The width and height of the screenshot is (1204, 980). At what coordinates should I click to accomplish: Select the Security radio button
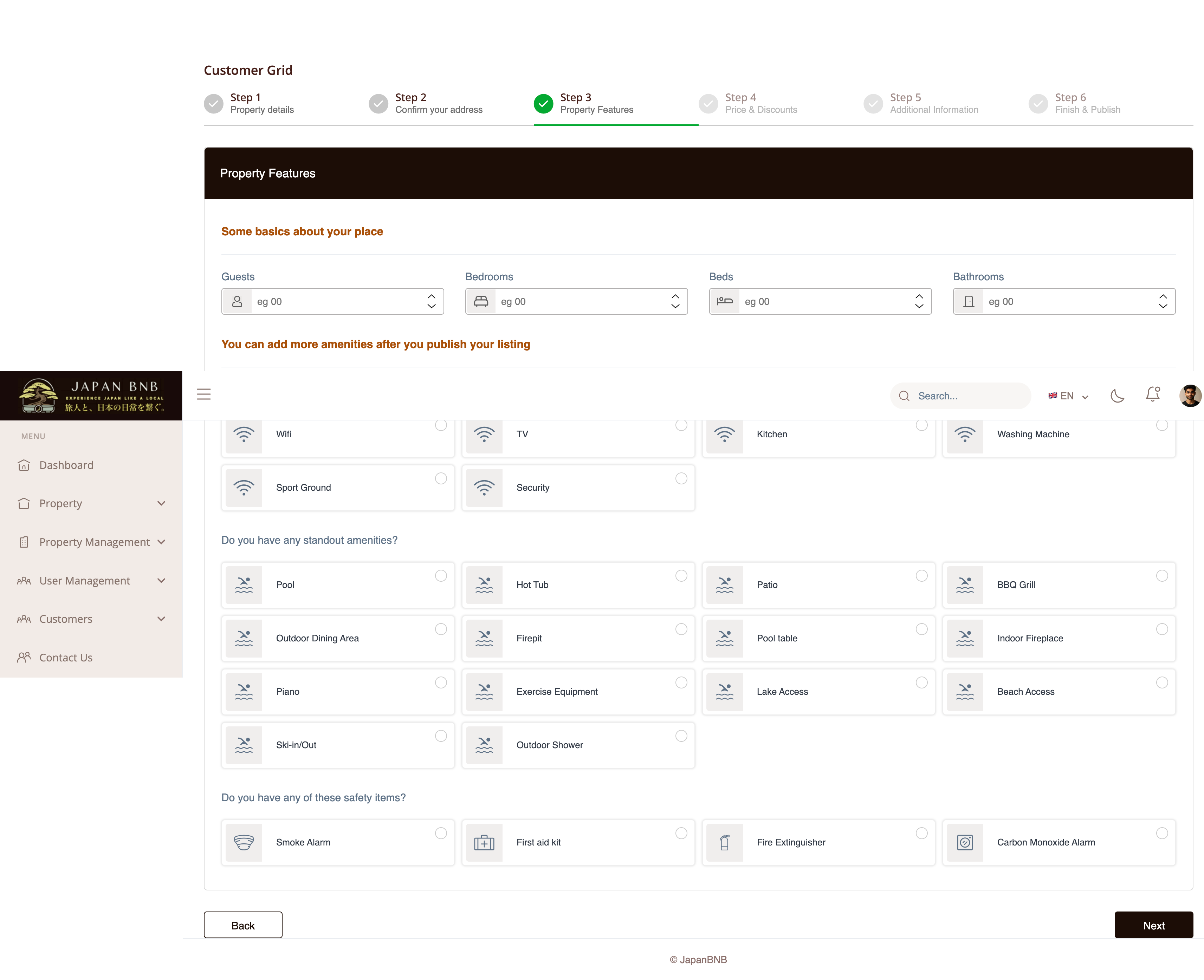(x=681, y=478)
